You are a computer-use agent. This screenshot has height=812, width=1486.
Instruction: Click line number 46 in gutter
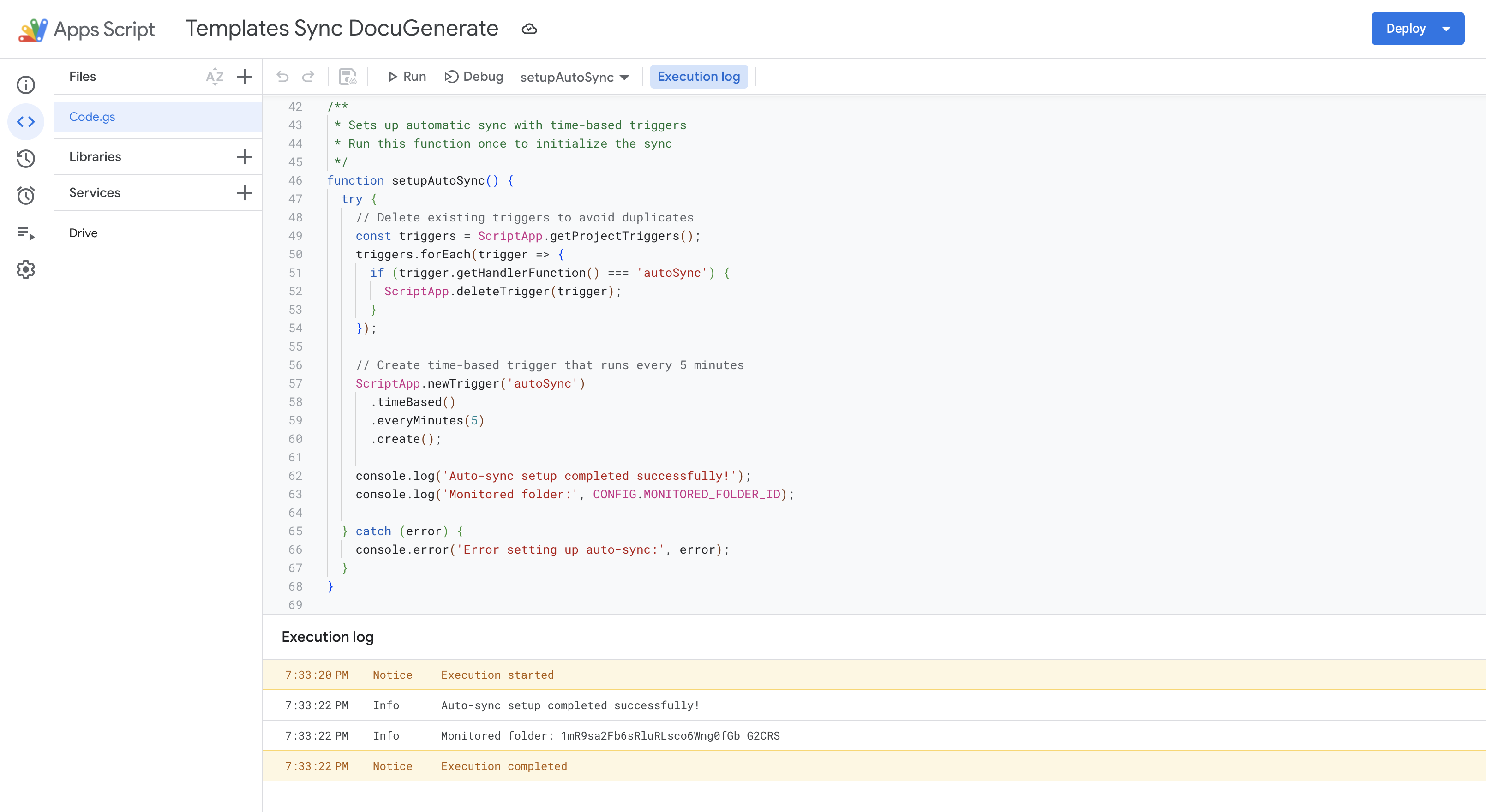coord(295,180)
